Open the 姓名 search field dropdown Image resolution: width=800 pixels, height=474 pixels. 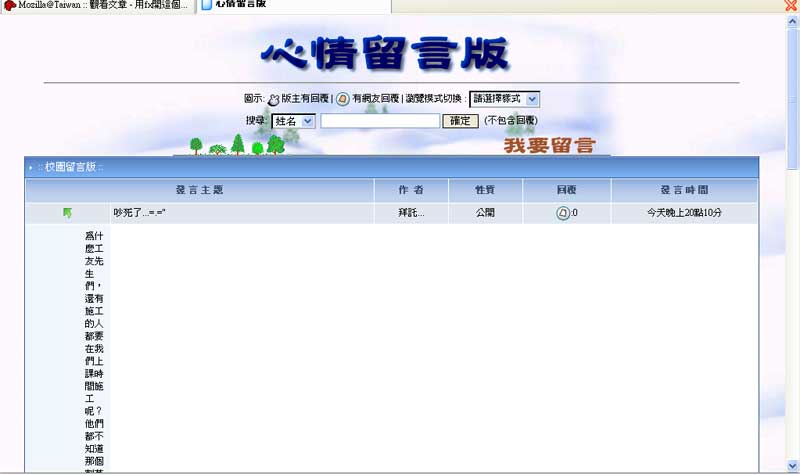tap(293, 121)
